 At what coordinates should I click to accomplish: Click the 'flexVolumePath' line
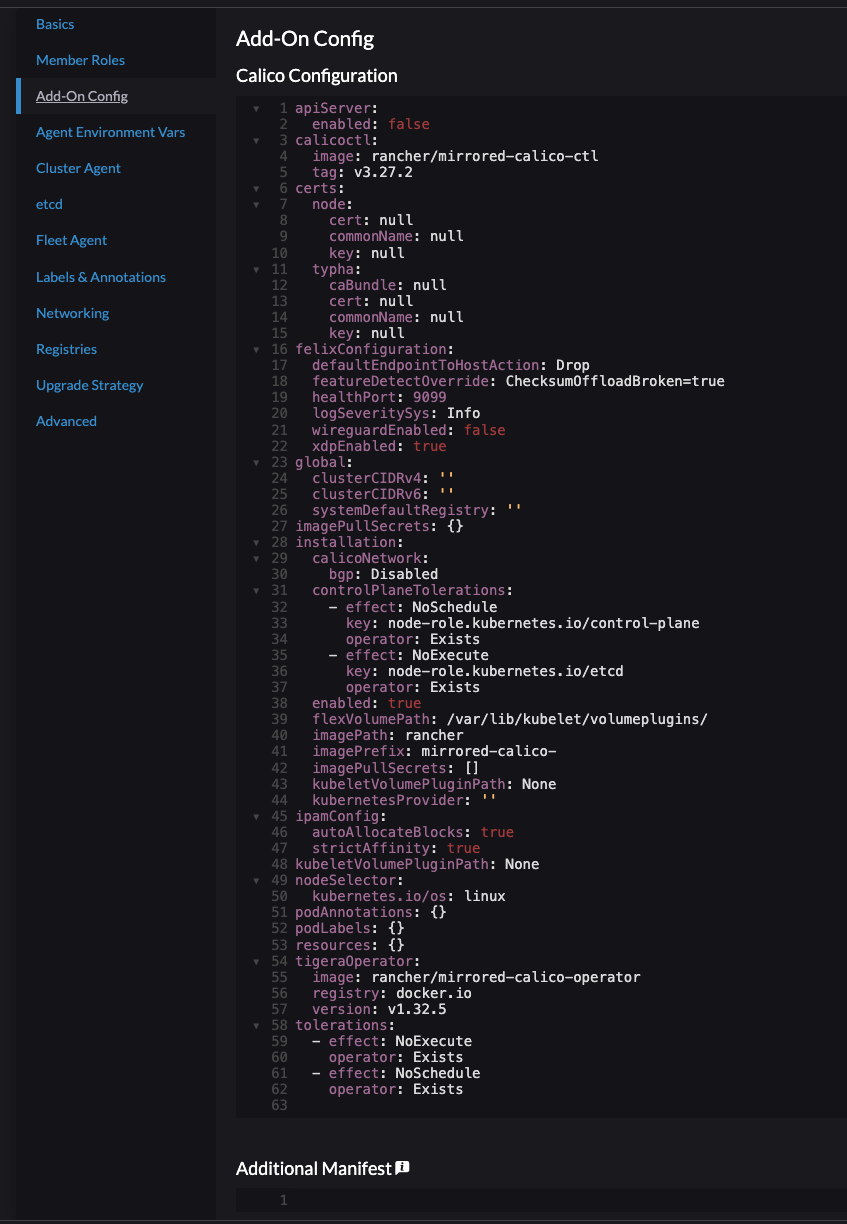[x=510, y=719]
